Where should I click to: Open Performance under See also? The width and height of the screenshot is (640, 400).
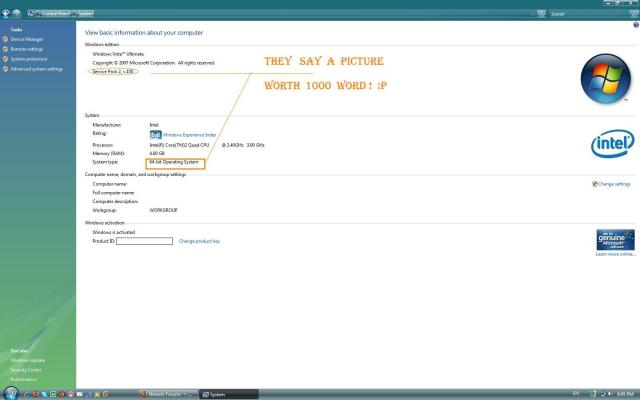pyautogui.click(x=24, y=380)
